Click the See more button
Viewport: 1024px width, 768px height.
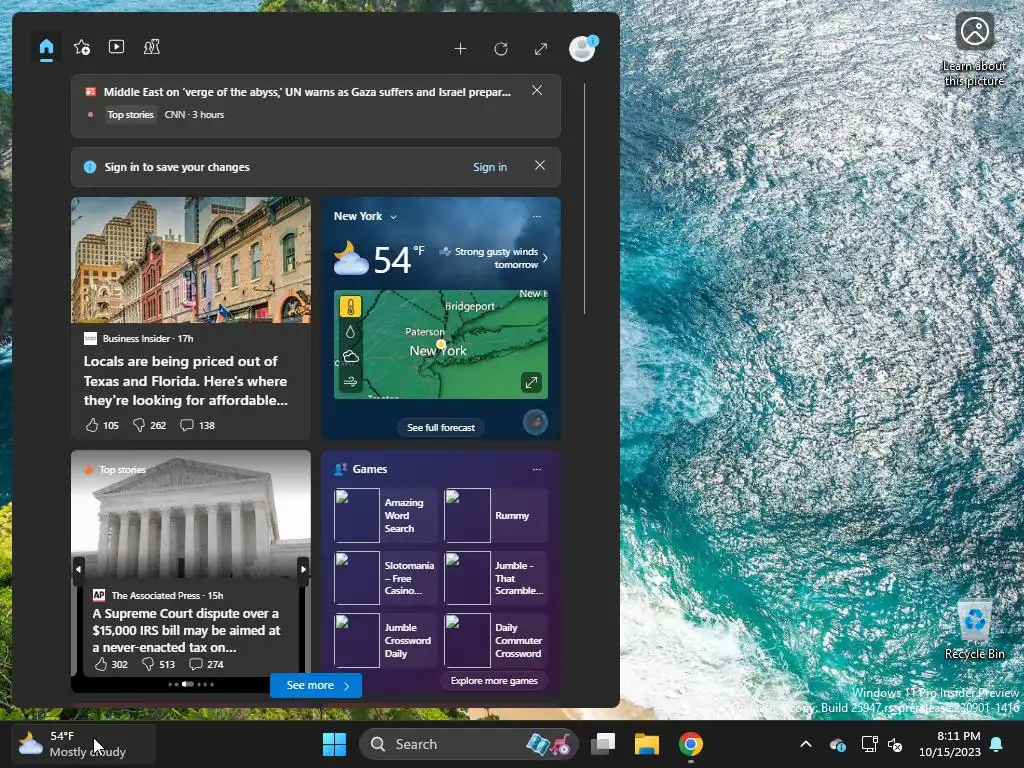click(x=316, y=685)
